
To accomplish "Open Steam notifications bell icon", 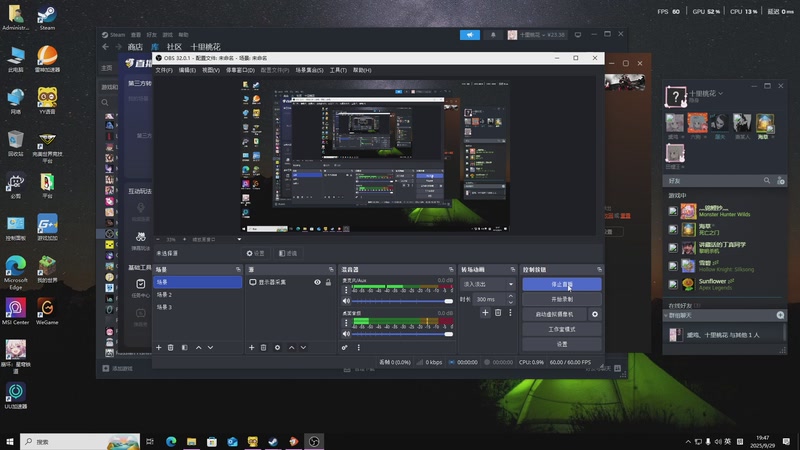I will (493, 35).
